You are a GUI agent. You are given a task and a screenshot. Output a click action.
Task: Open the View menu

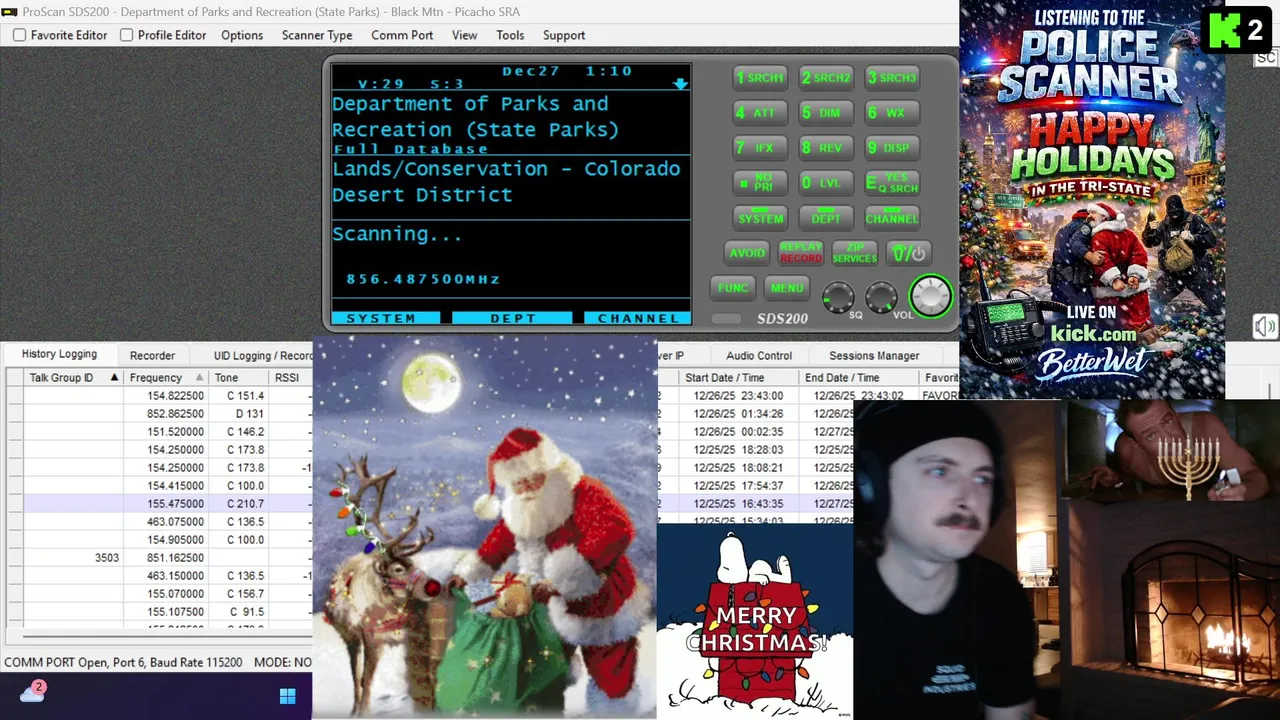click(465, 35)
